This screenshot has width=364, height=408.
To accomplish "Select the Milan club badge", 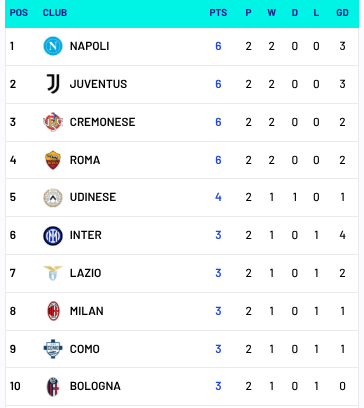I will pyautogui.click(x=53, y=311).
